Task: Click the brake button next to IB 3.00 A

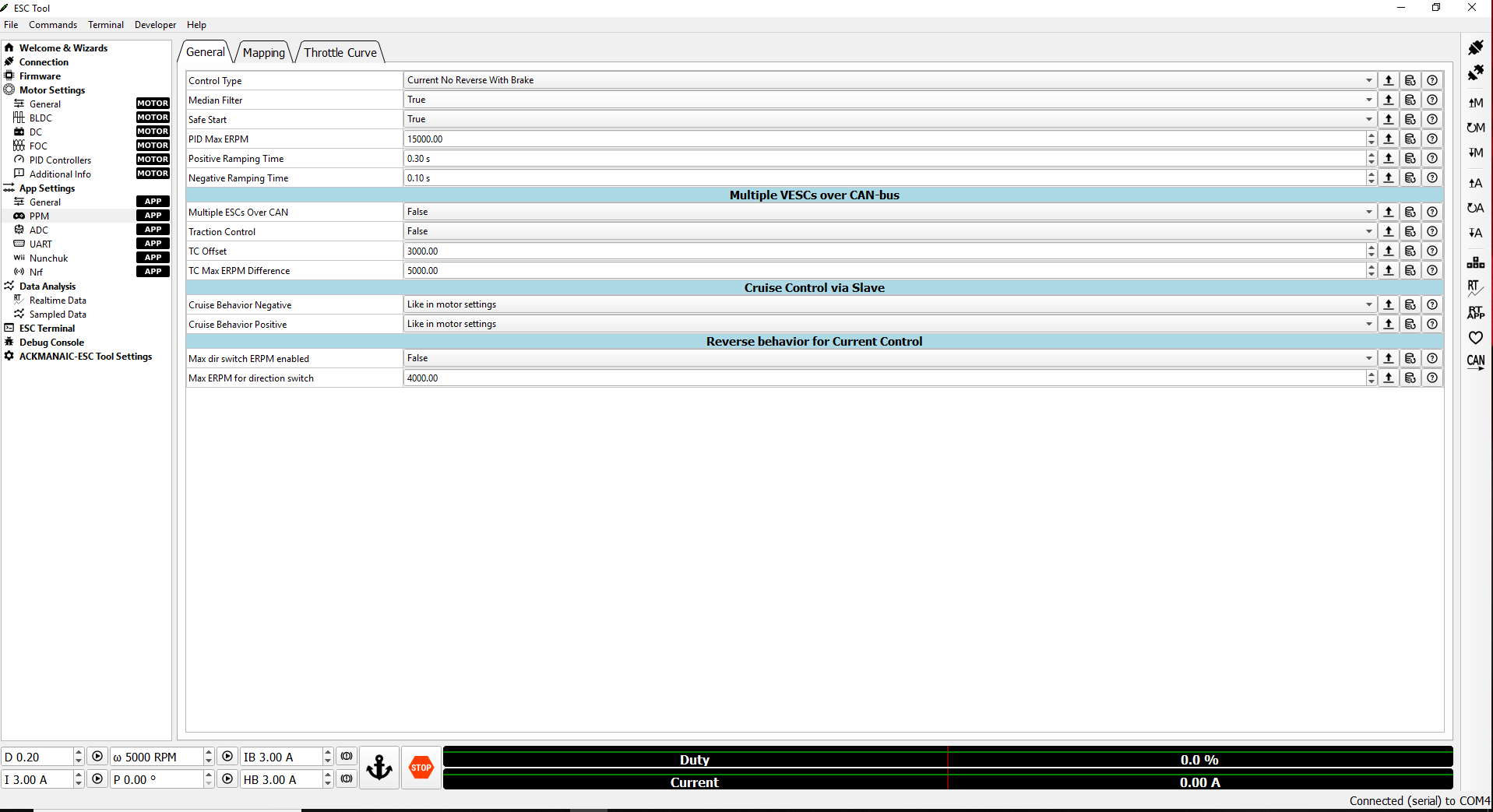Action: (347, 757)
